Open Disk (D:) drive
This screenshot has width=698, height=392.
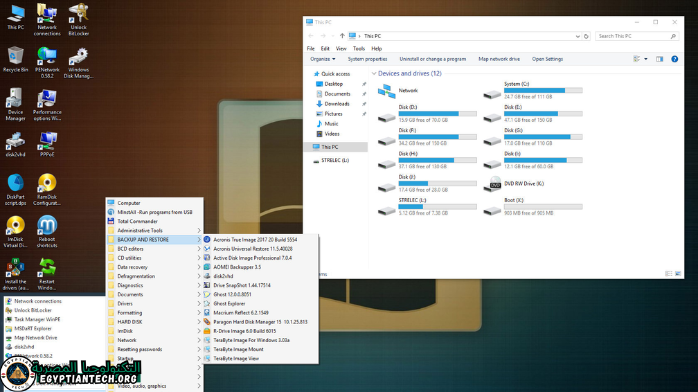point(427,113)
